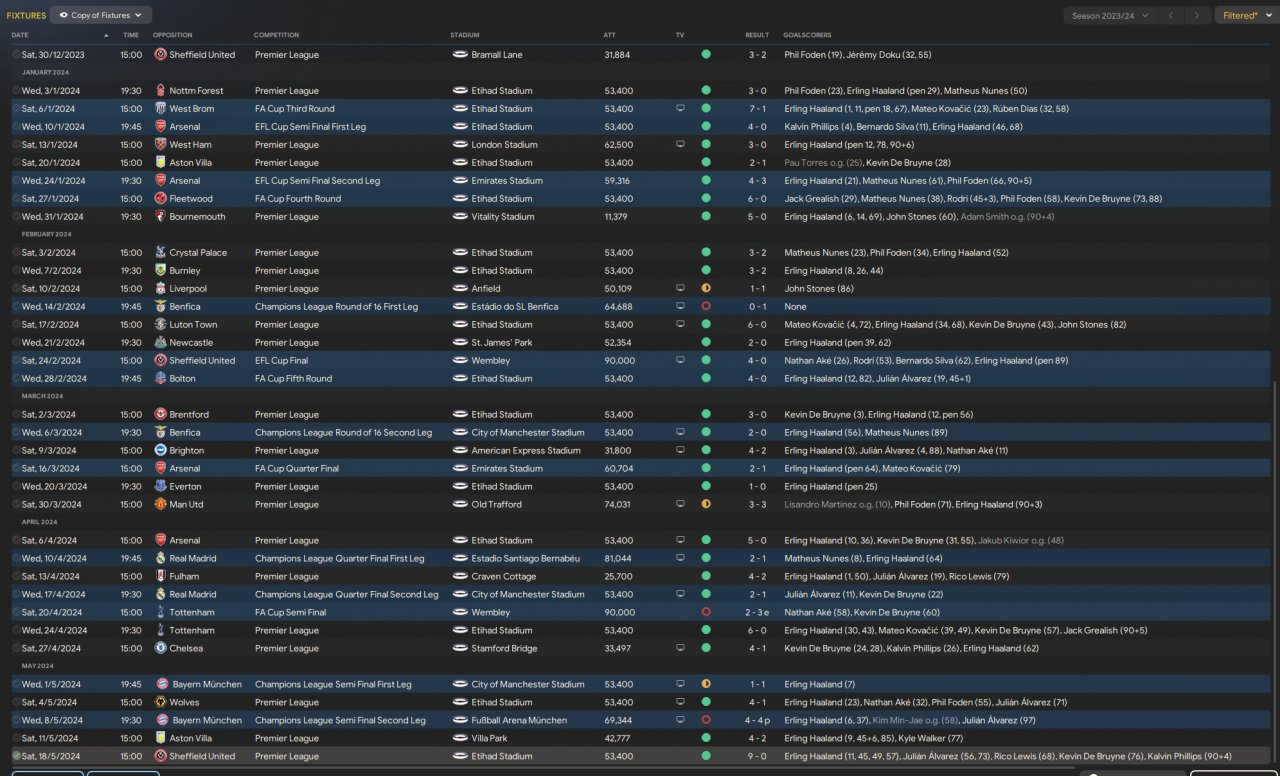Screen dimensions: 1280x776
Task: Open the Brighton club badge
Action: 161,451
